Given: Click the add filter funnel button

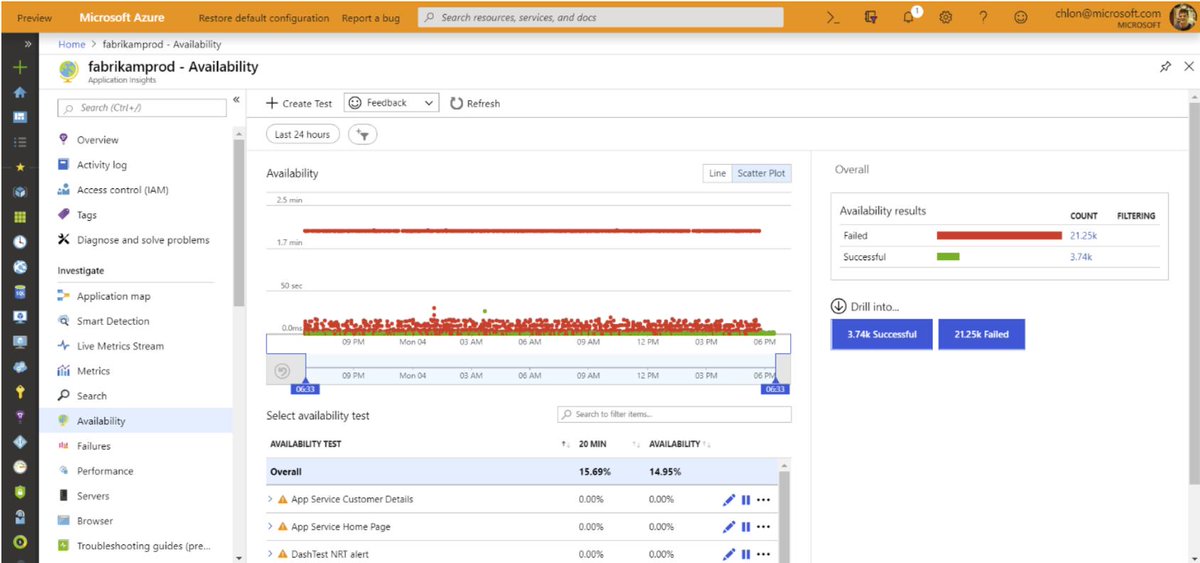Looking at the screenshot, I should point(362,135).
